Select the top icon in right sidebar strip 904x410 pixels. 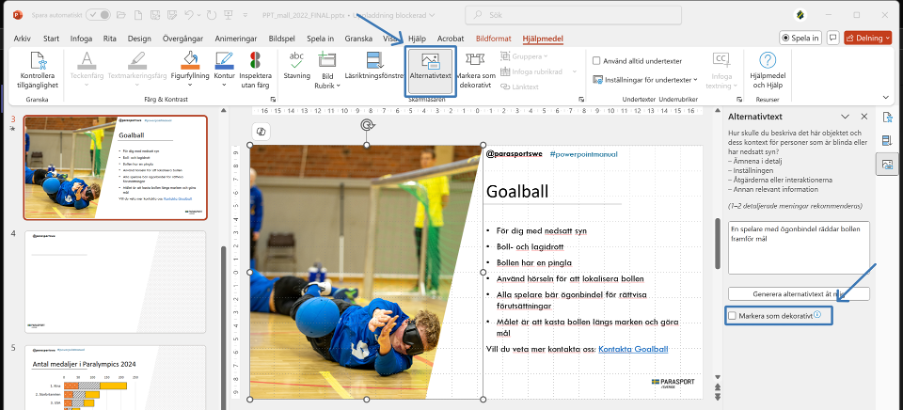887,118
